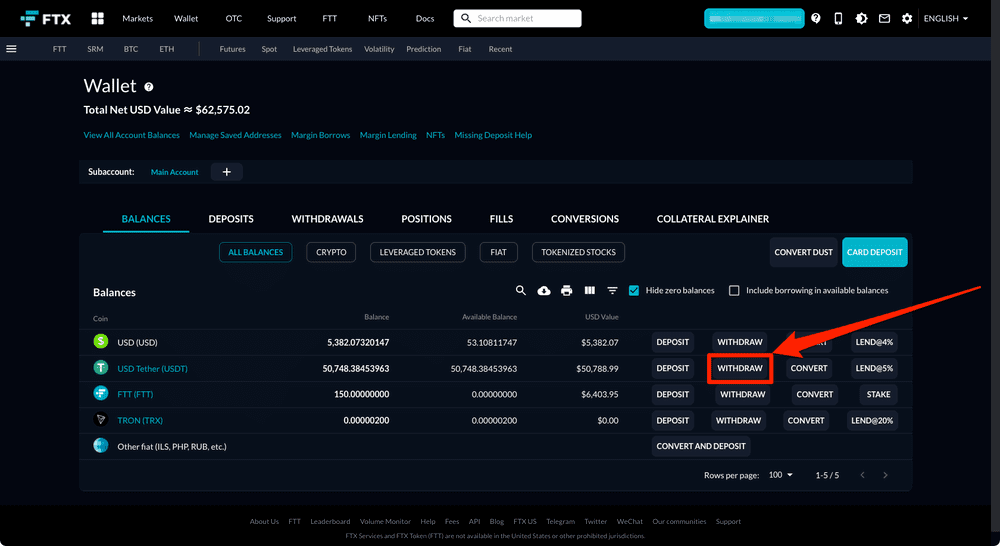Print the balances table
1000x546 pixels.
point(566,290)
